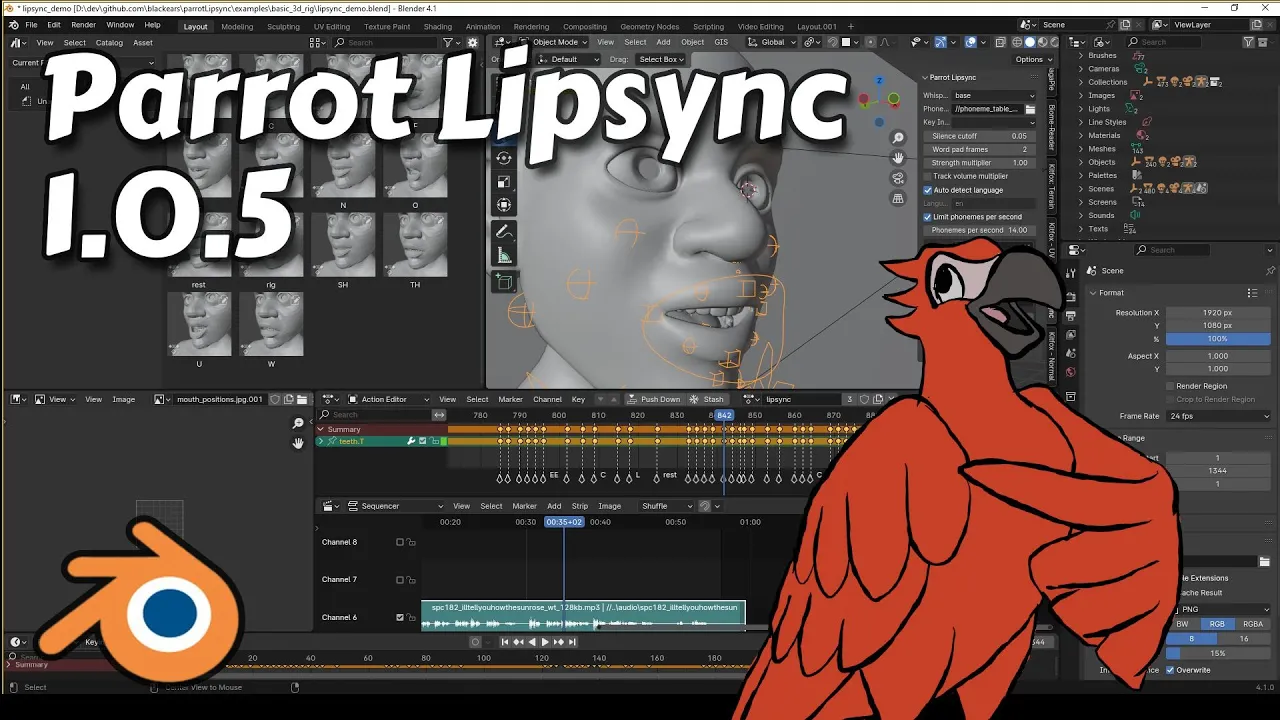
Task: Open World properties tab icon
Action: tap(1070, 372)
